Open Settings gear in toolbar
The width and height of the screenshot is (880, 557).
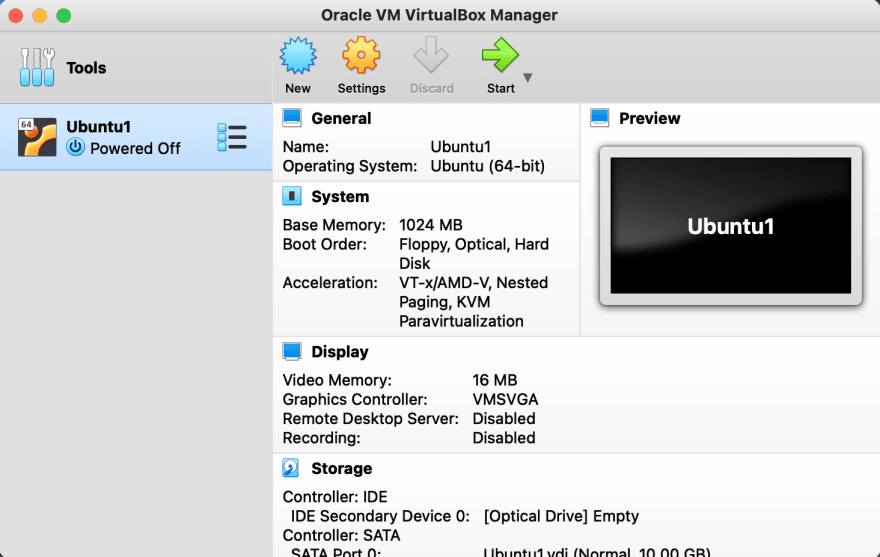(361, 55)
